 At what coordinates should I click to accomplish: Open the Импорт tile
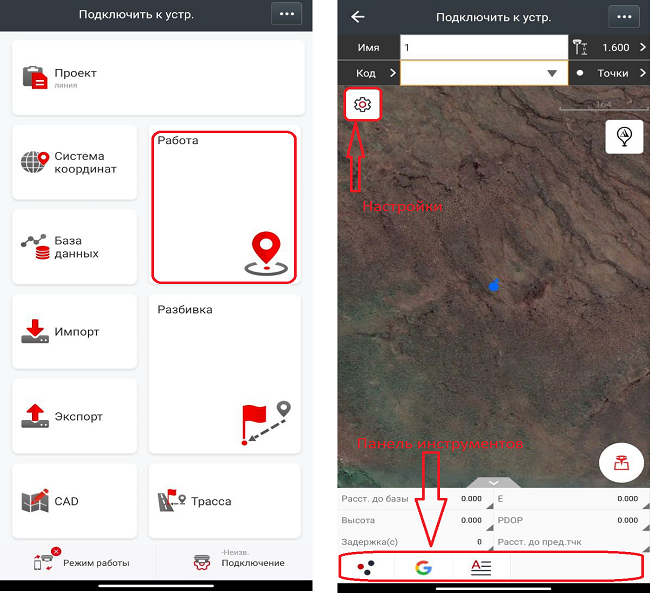pyautogui.click(x=75, y=332)
